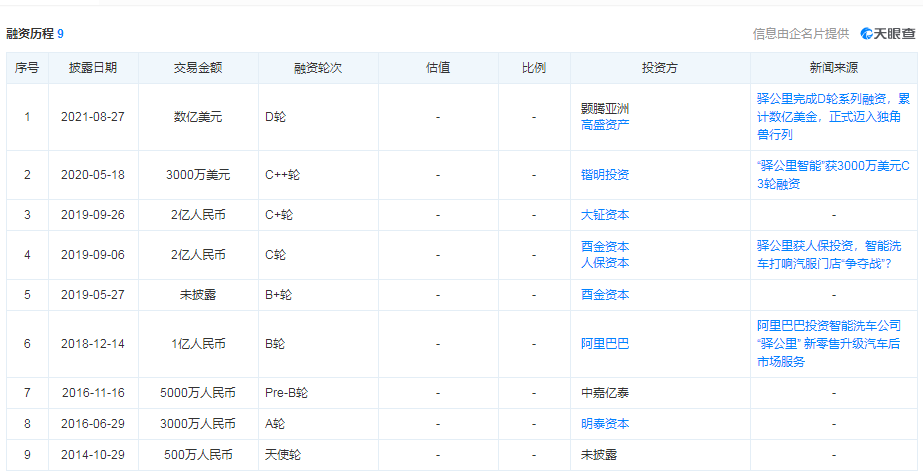
Task: Click the 信息由企名片提供 attribution text
Action: (x=800, y=34)
